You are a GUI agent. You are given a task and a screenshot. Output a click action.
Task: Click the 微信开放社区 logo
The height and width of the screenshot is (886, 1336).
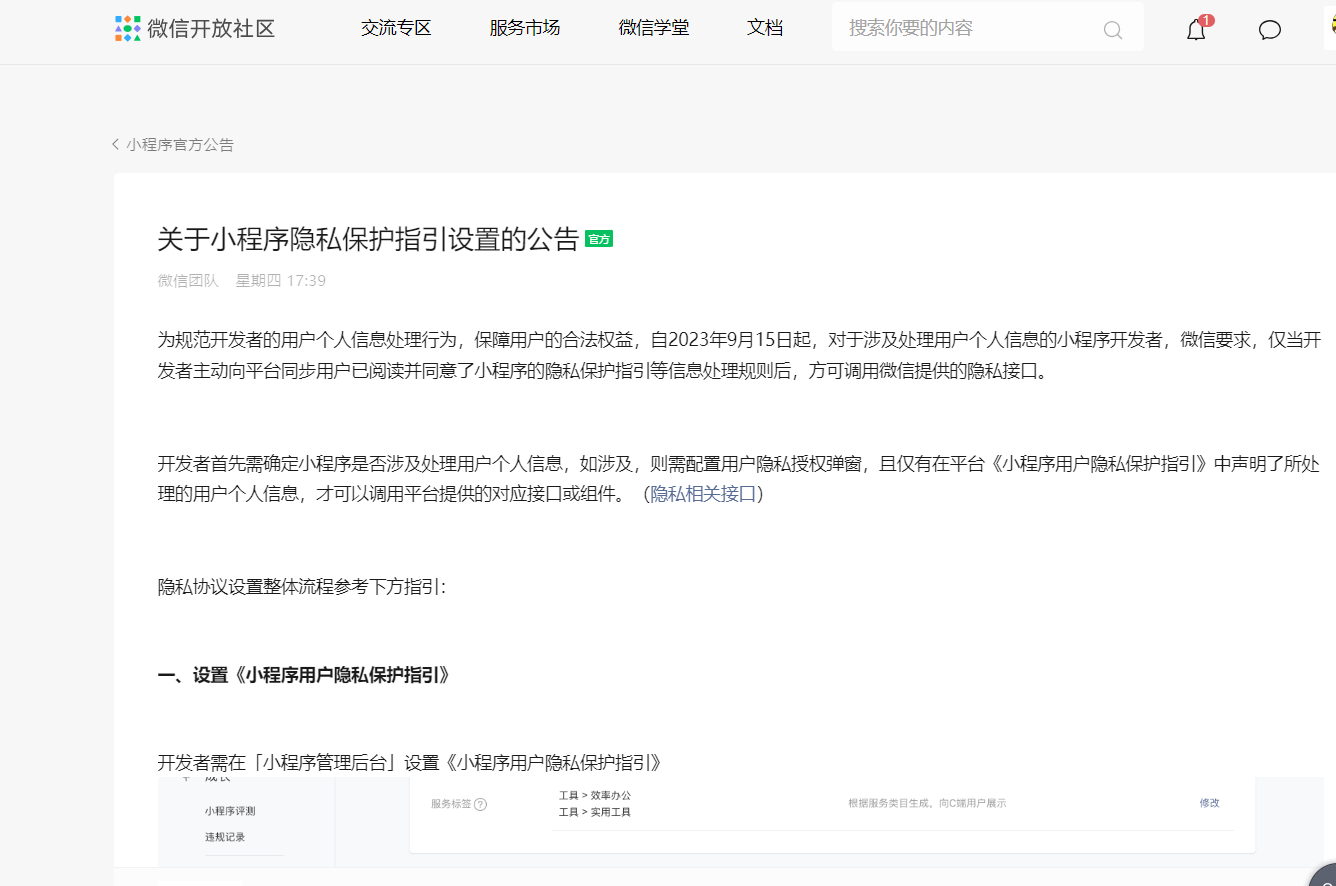195,28
